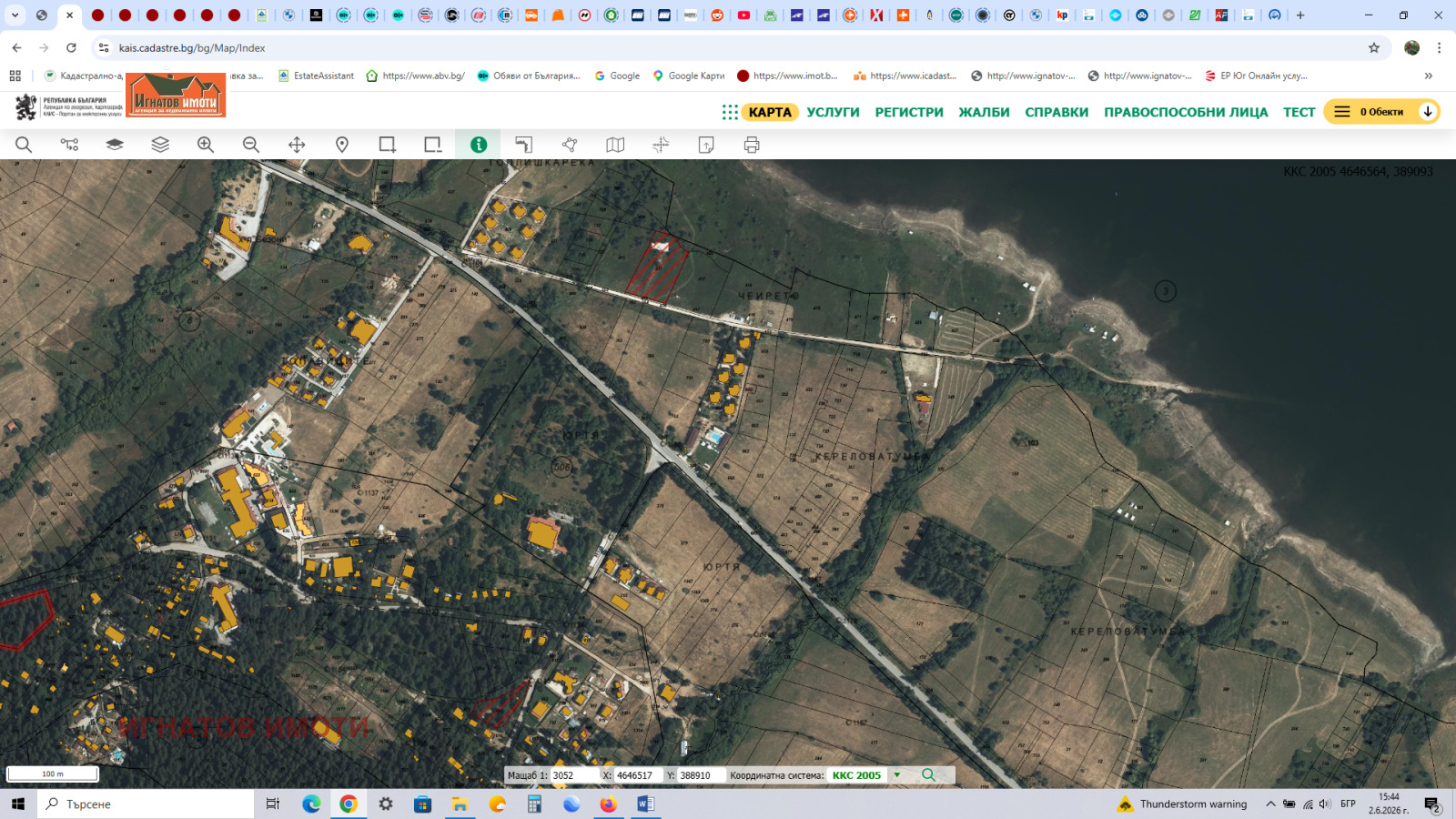Open the Google Карти bookmark

[x=689, y=76]
